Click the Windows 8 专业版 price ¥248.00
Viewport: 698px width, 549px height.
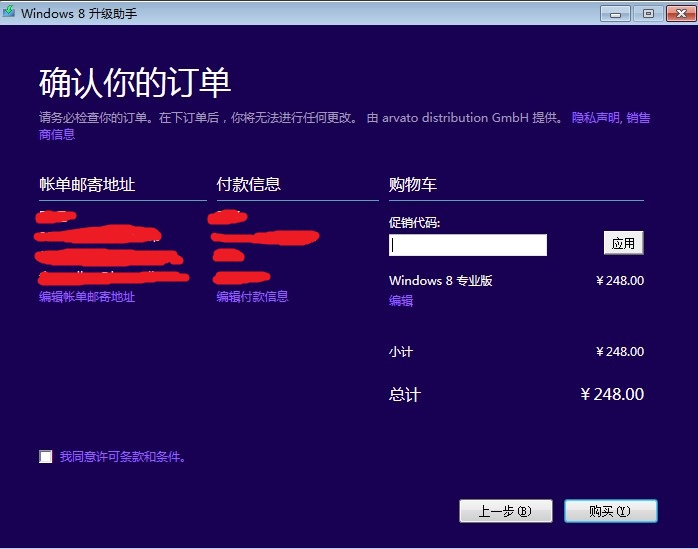[620, 281]
